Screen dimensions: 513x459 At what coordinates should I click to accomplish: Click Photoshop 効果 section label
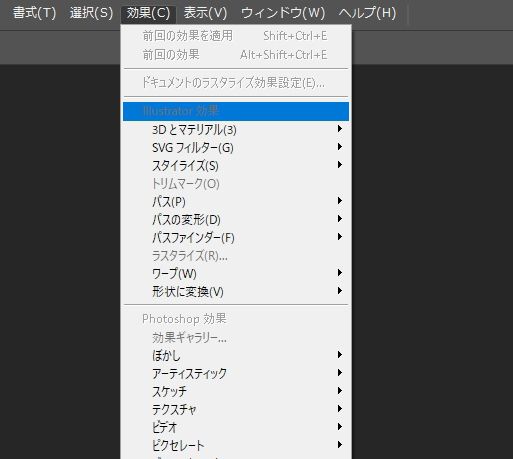pyautogui.click(x=184, y=319)
